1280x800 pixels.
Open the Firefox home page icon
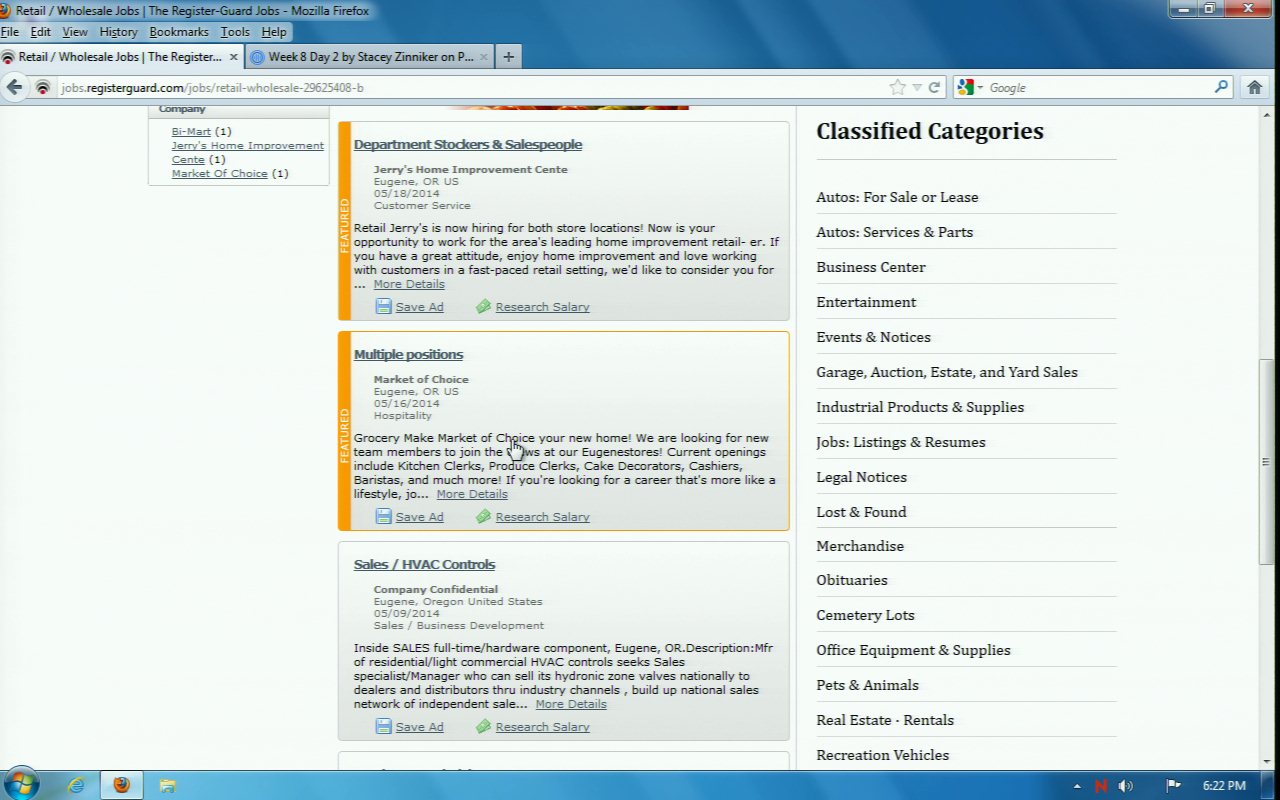coord(1254,88)
